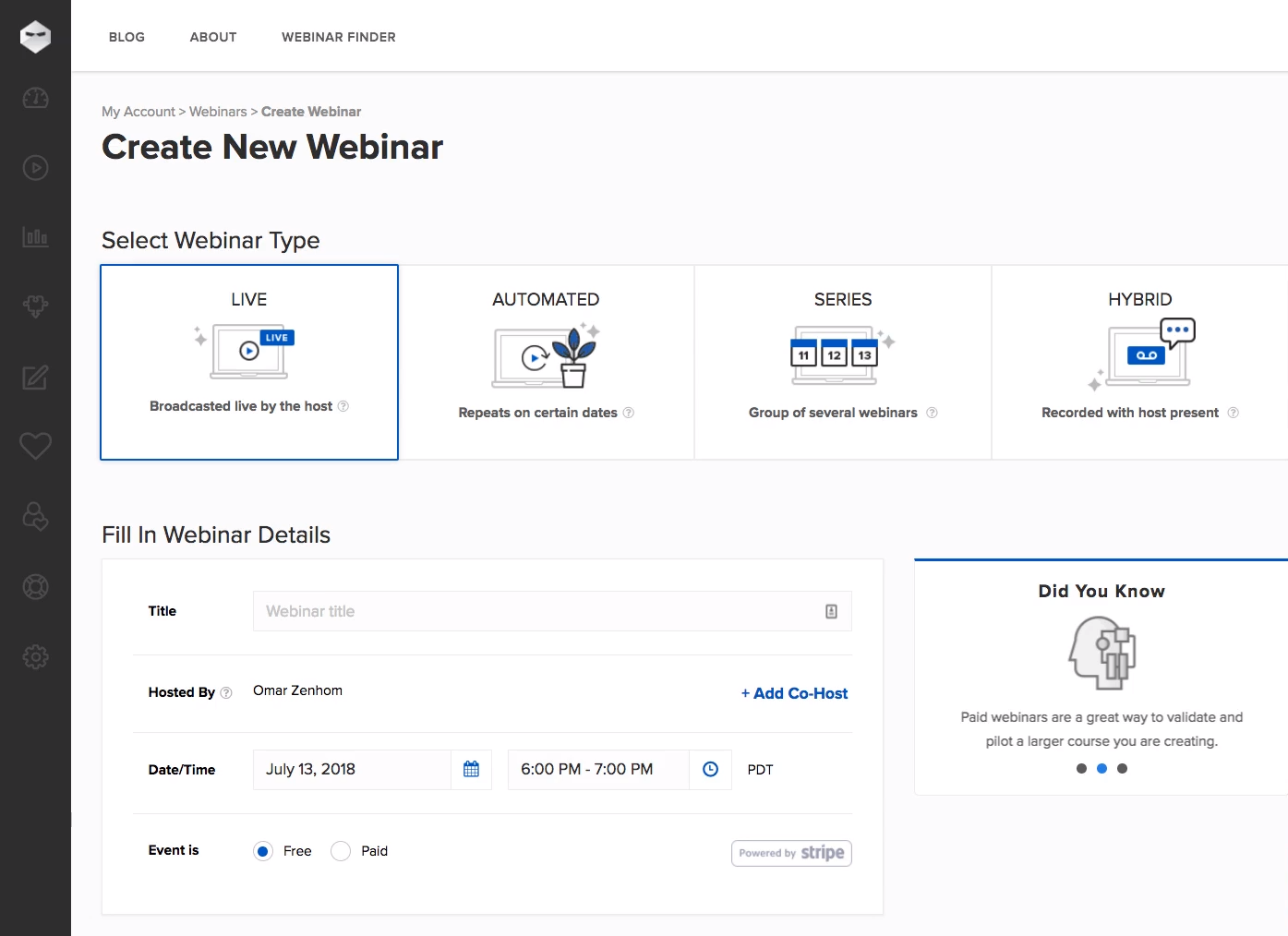Click the Add Co-Host link

[794, 693]
